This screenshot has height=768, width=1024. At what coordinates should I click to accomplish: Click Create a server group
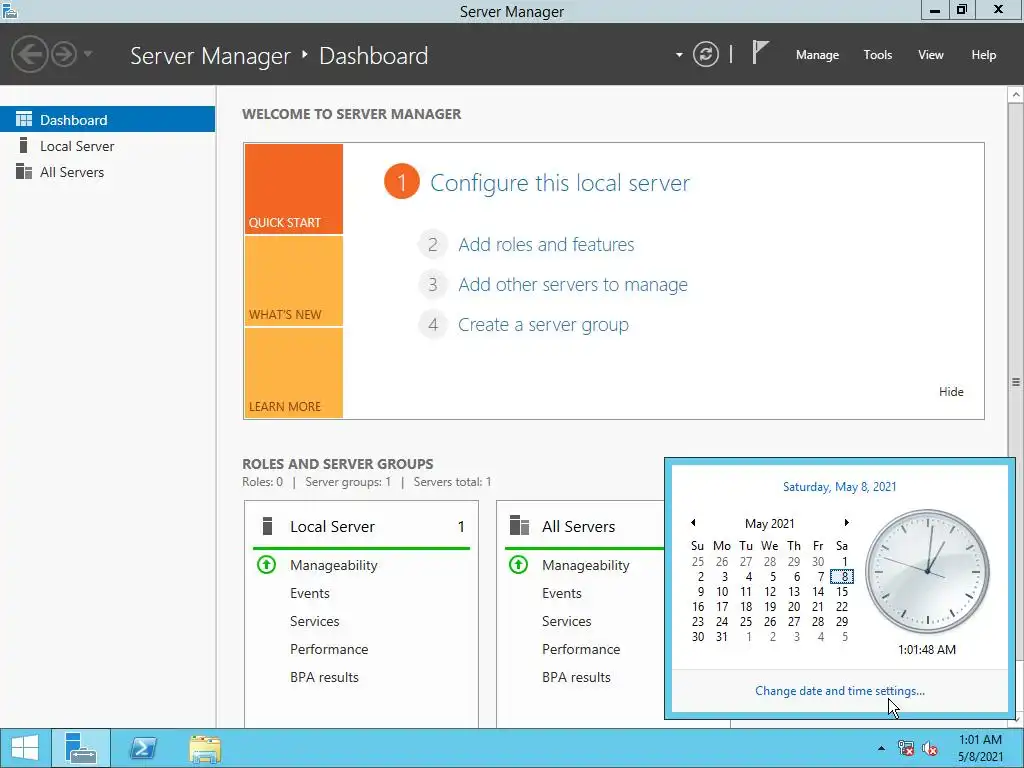coord(543,325)
